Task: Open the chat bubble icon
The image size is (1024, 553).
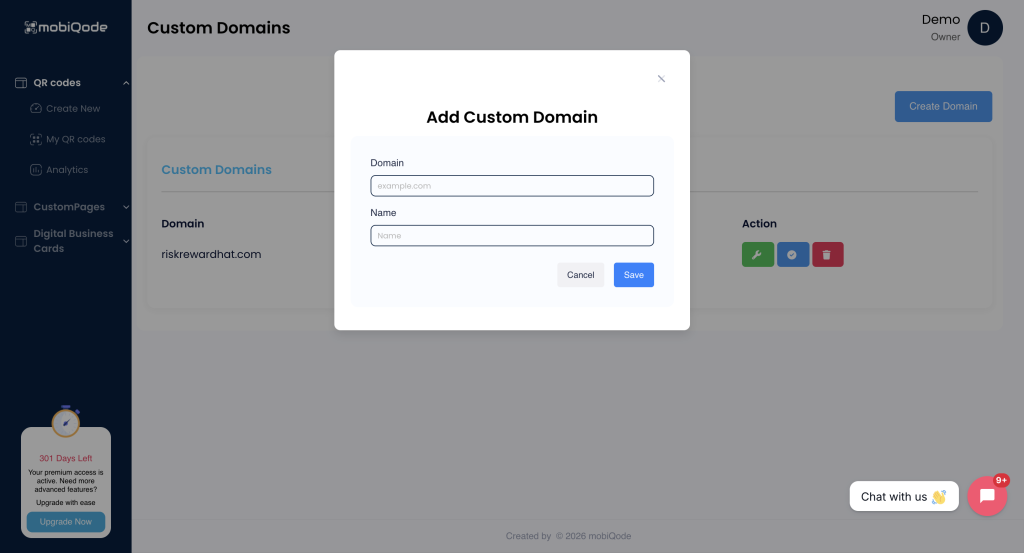Action: [987, 496]
